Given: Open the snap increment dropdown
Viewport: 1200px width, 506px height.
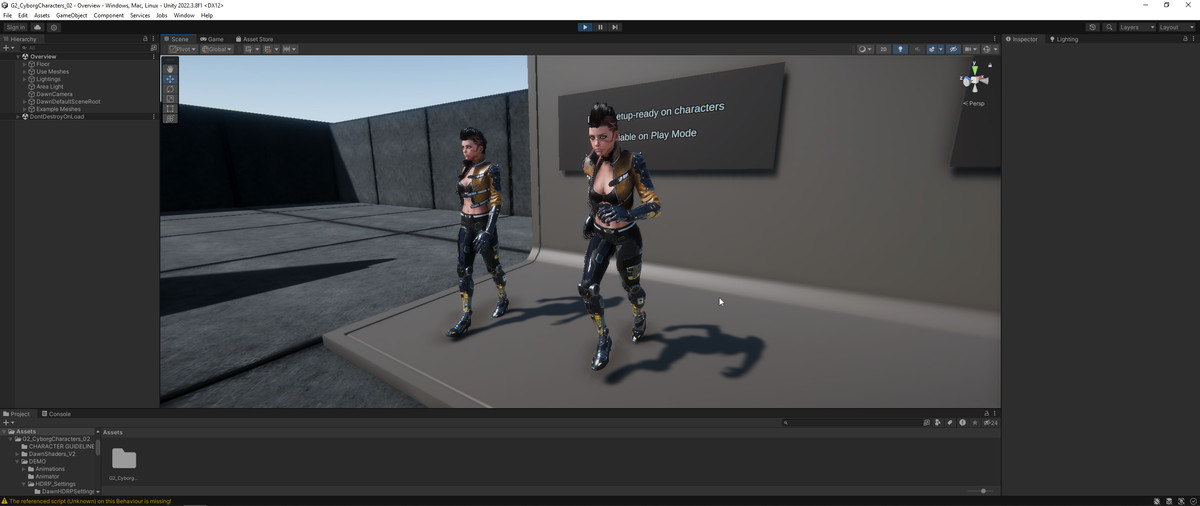Looking at the screenshot, I should click(x=289, y=49).
